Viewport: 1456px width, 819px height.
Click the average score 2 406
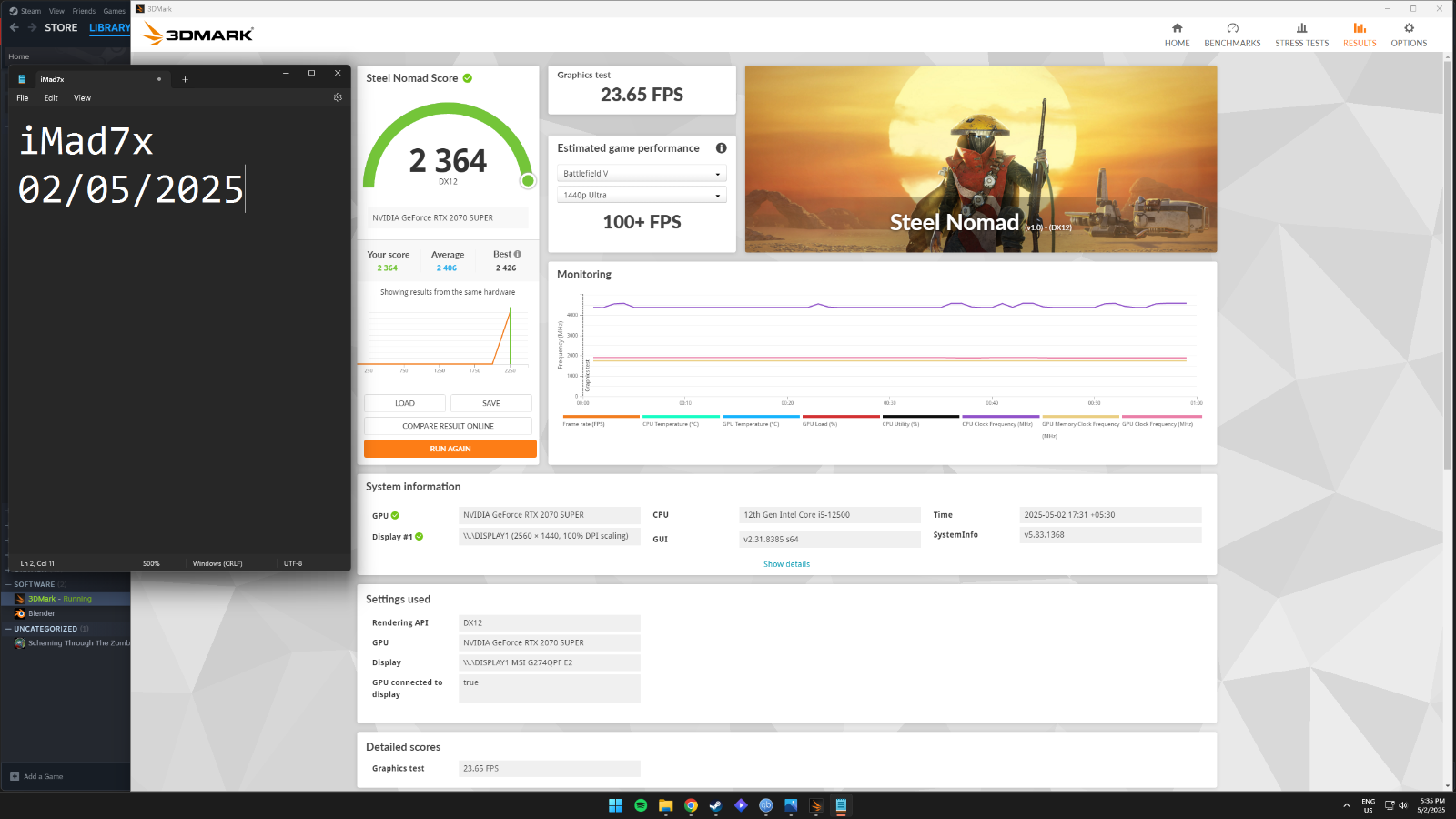447,268
